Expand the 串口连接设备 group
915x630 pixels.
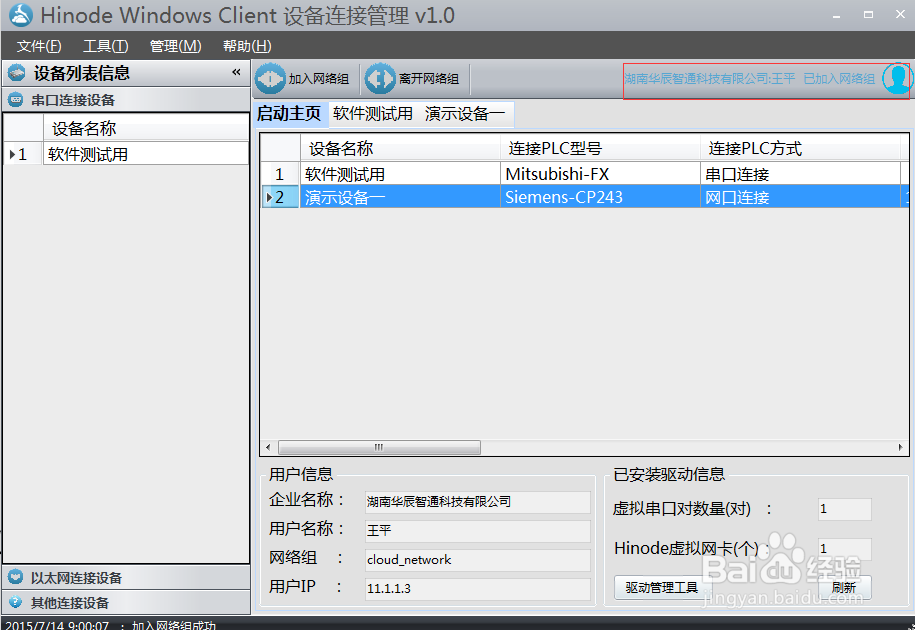coord(126,100)
